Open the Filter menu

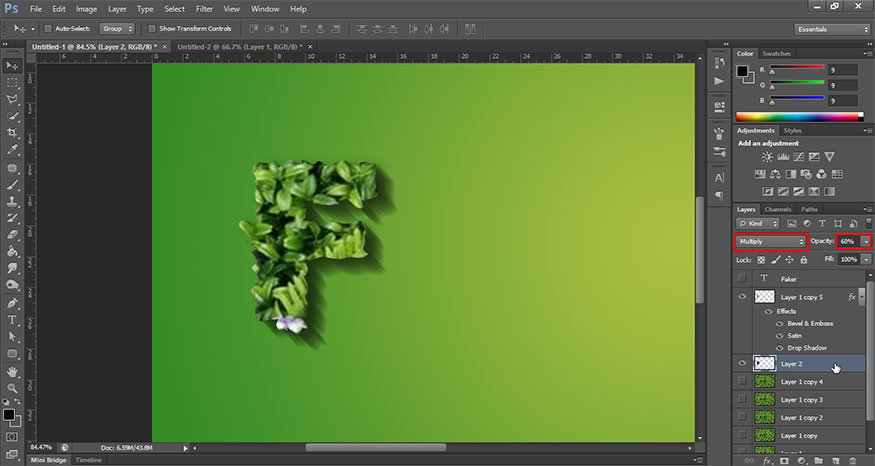tap(204, 8)
